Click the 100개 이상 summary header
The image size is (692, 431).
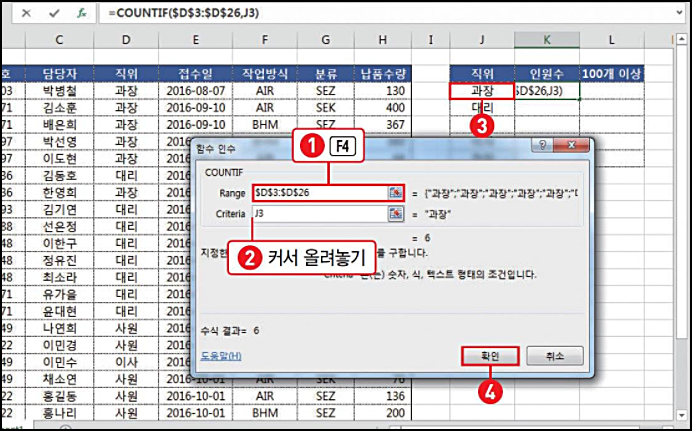coord(612,74)
